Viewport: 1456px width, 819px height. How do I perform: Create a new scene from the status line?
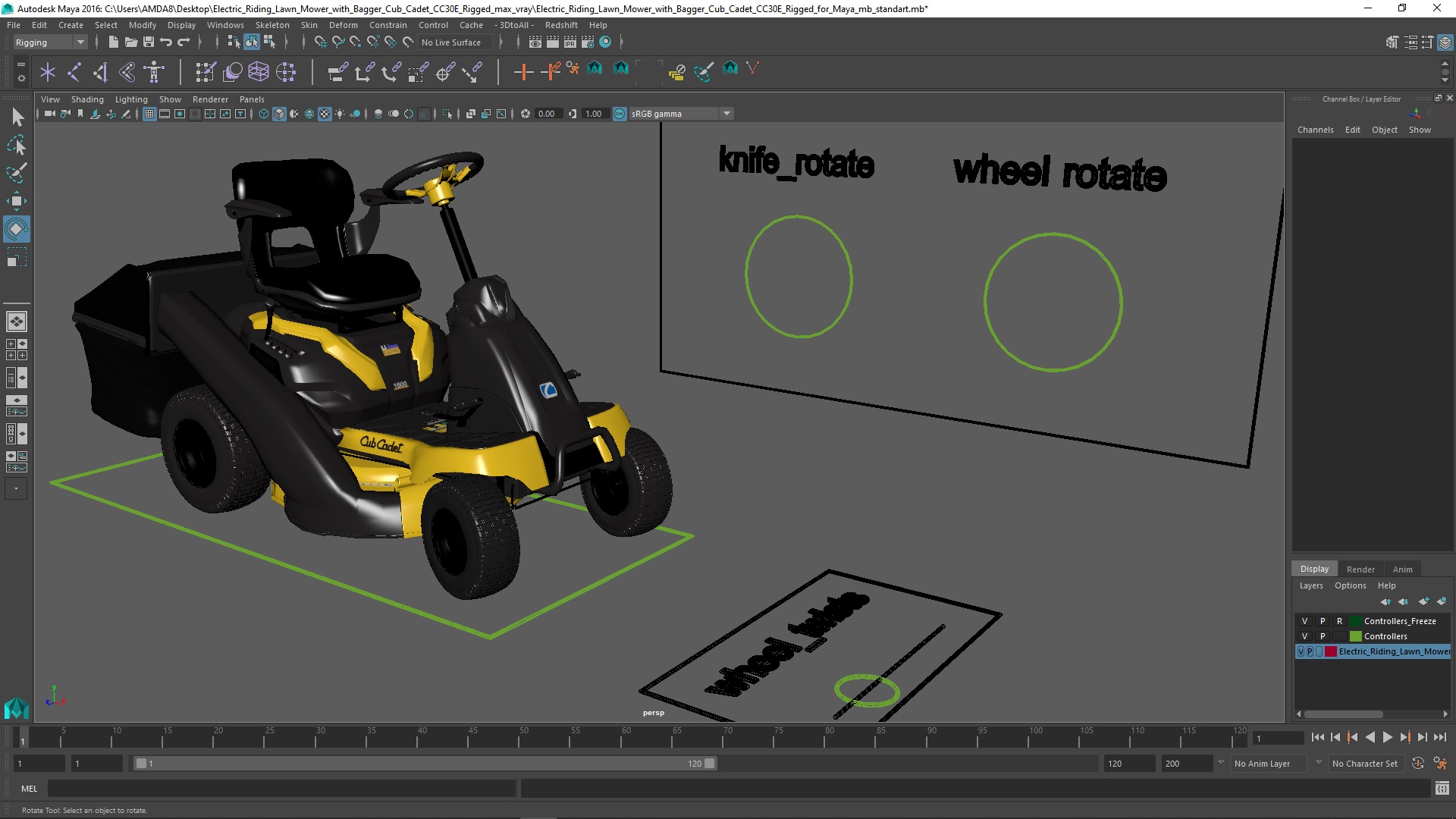113,42
